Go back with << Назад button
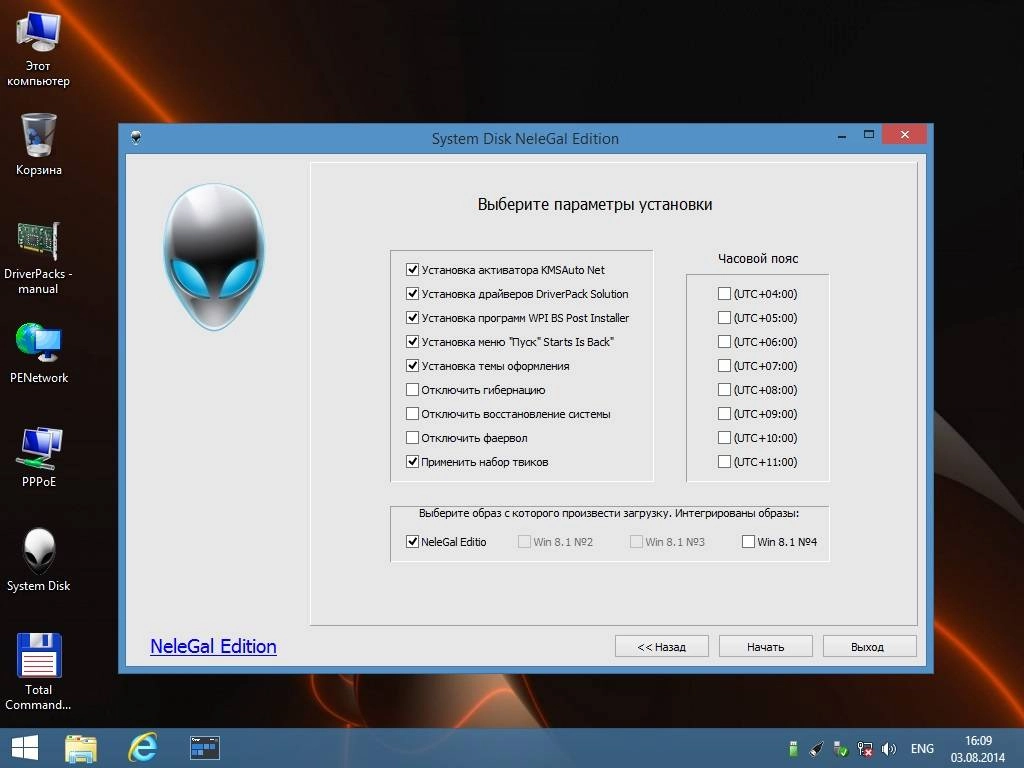This screenshot has width=1024, height=768. click(662, 647)
